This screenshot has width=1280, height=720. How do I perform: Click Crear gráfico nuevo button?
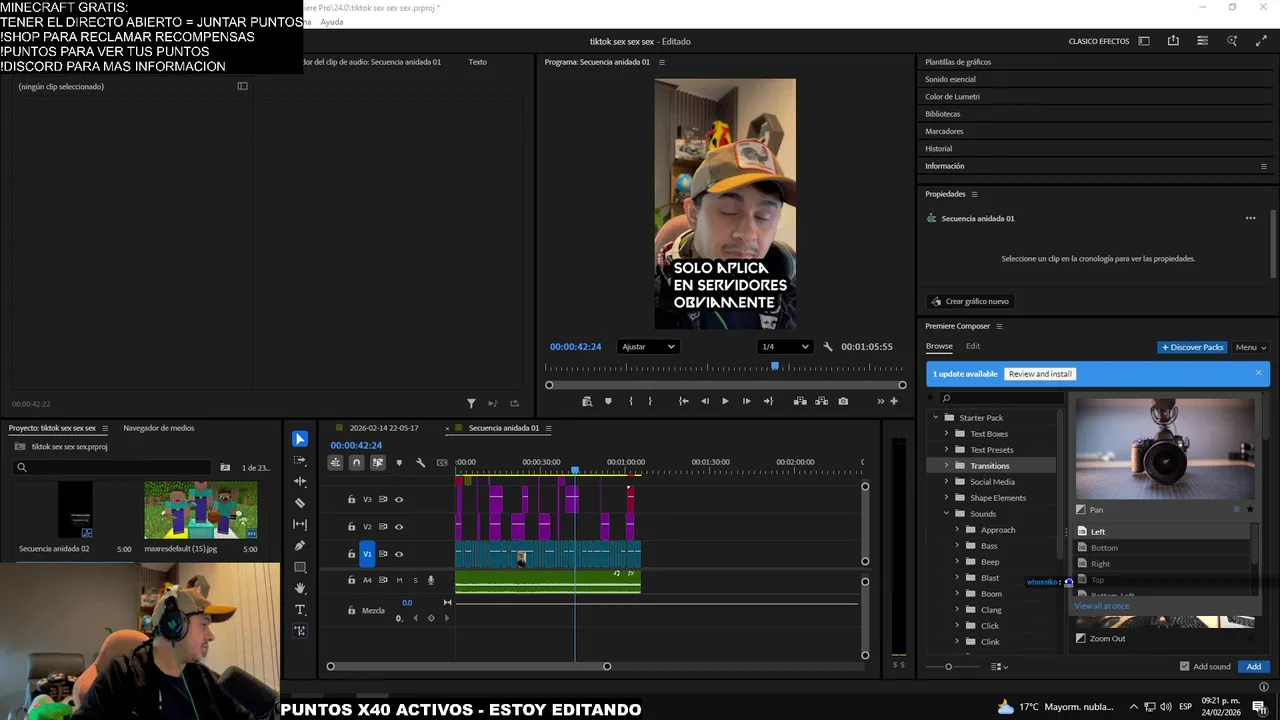click(969, 301)
